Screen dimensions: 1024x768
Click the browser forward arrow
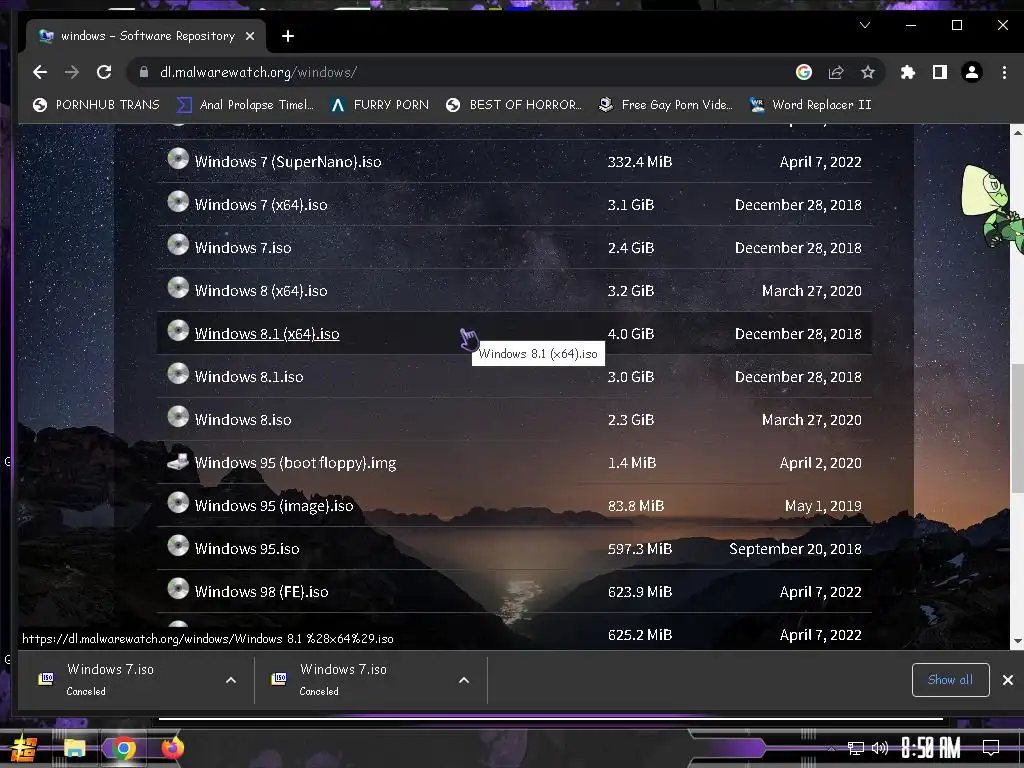[72, 72]
